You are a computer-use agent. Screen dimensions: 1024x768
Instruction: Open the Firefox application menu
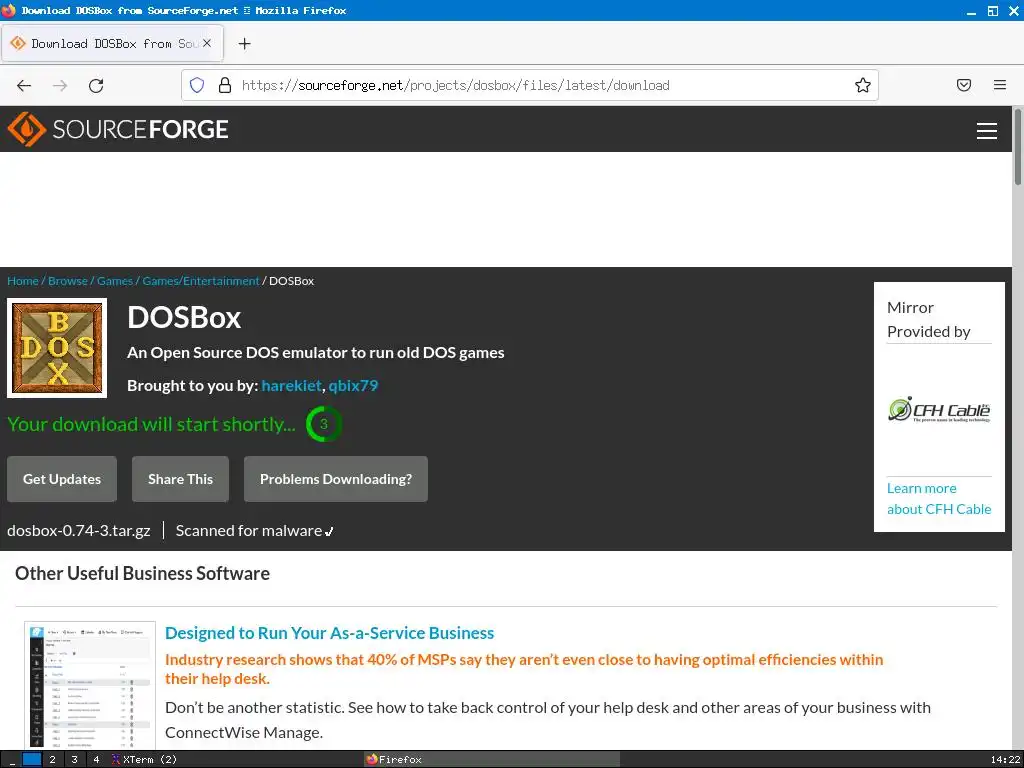tap(1000, 85)
